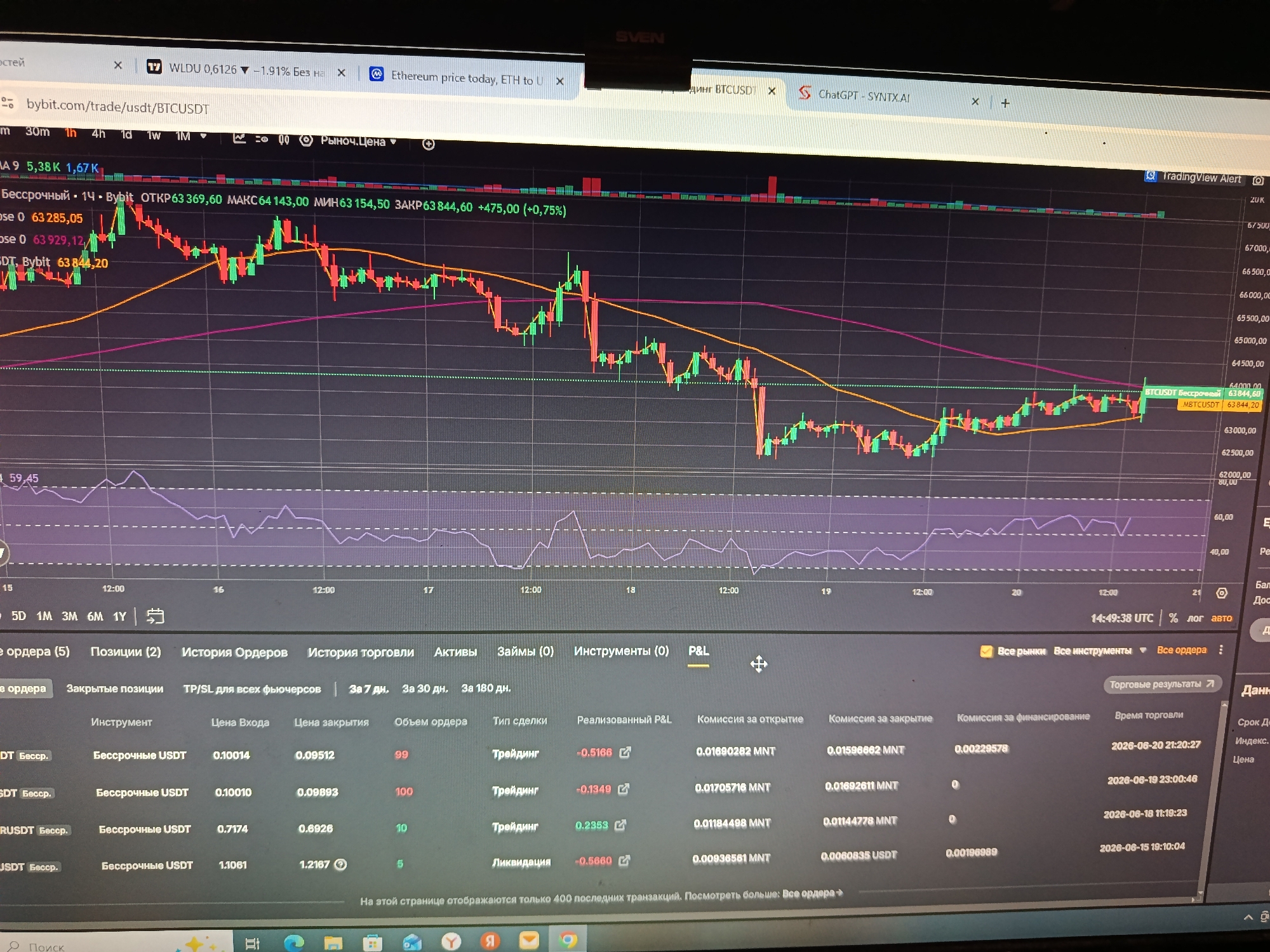Image resolution: width=1270 pixels, height=952 pixels.
Task: Switch to 'Активы' tab
Action: pyautogui.click(x=455, y=652)
